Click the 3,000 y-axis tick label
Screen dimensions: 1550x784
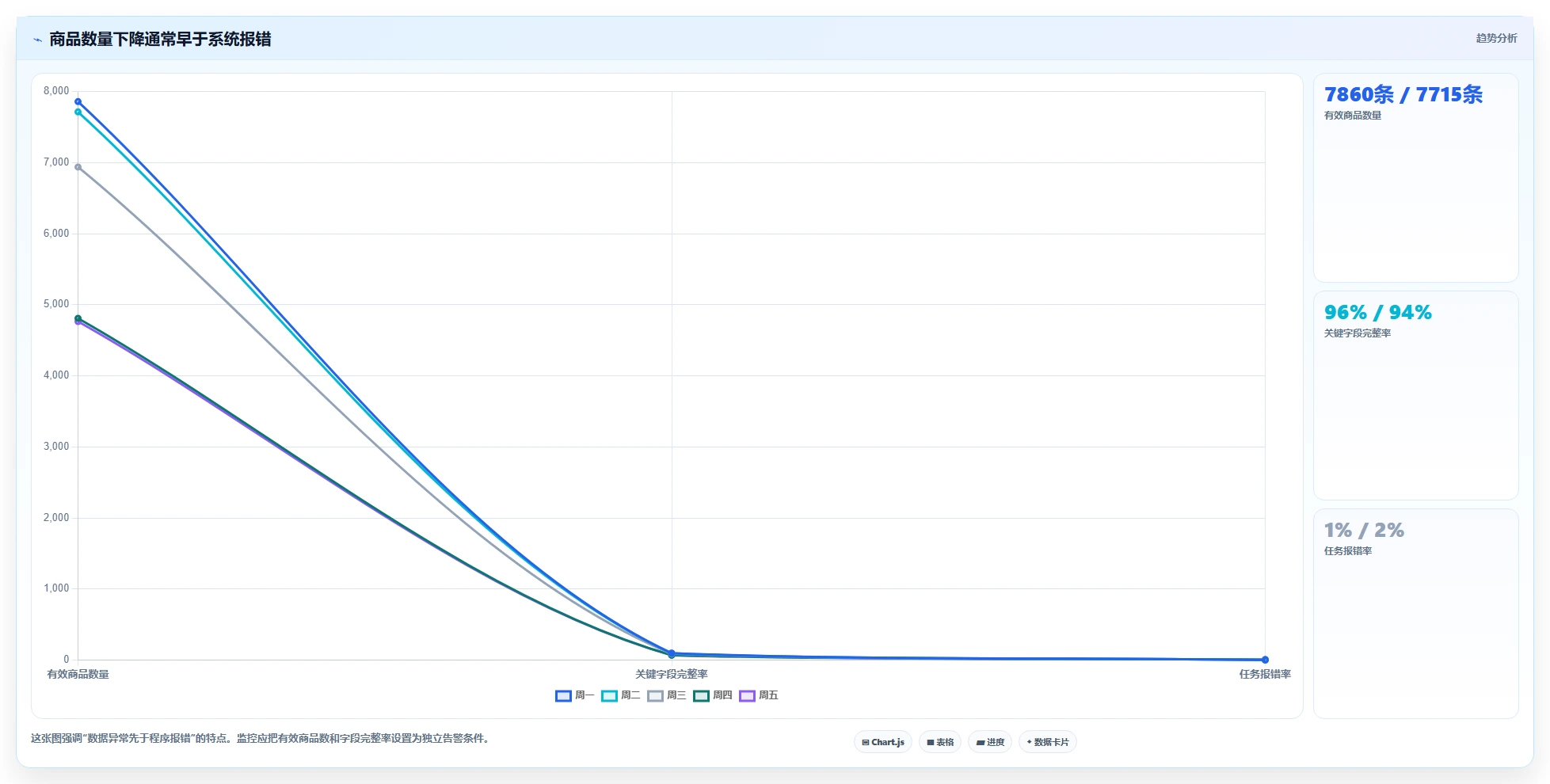(x=56, y=447)
